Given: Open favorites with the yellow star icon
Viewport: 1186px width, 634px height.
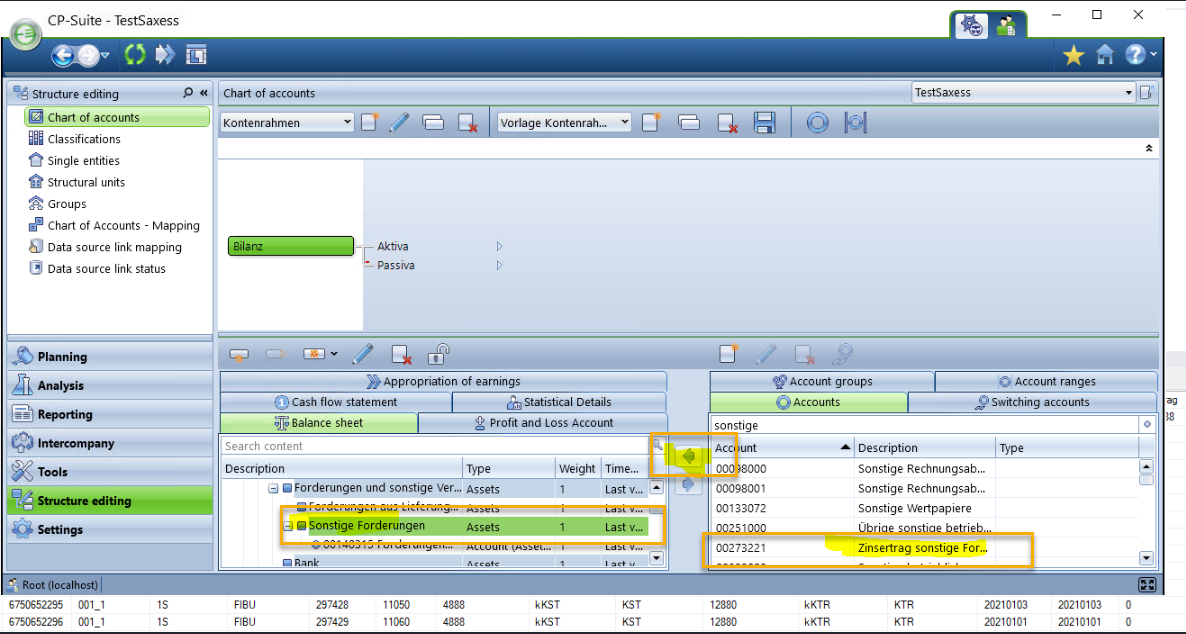Looking at the screenshot, I should [1073, 56].
